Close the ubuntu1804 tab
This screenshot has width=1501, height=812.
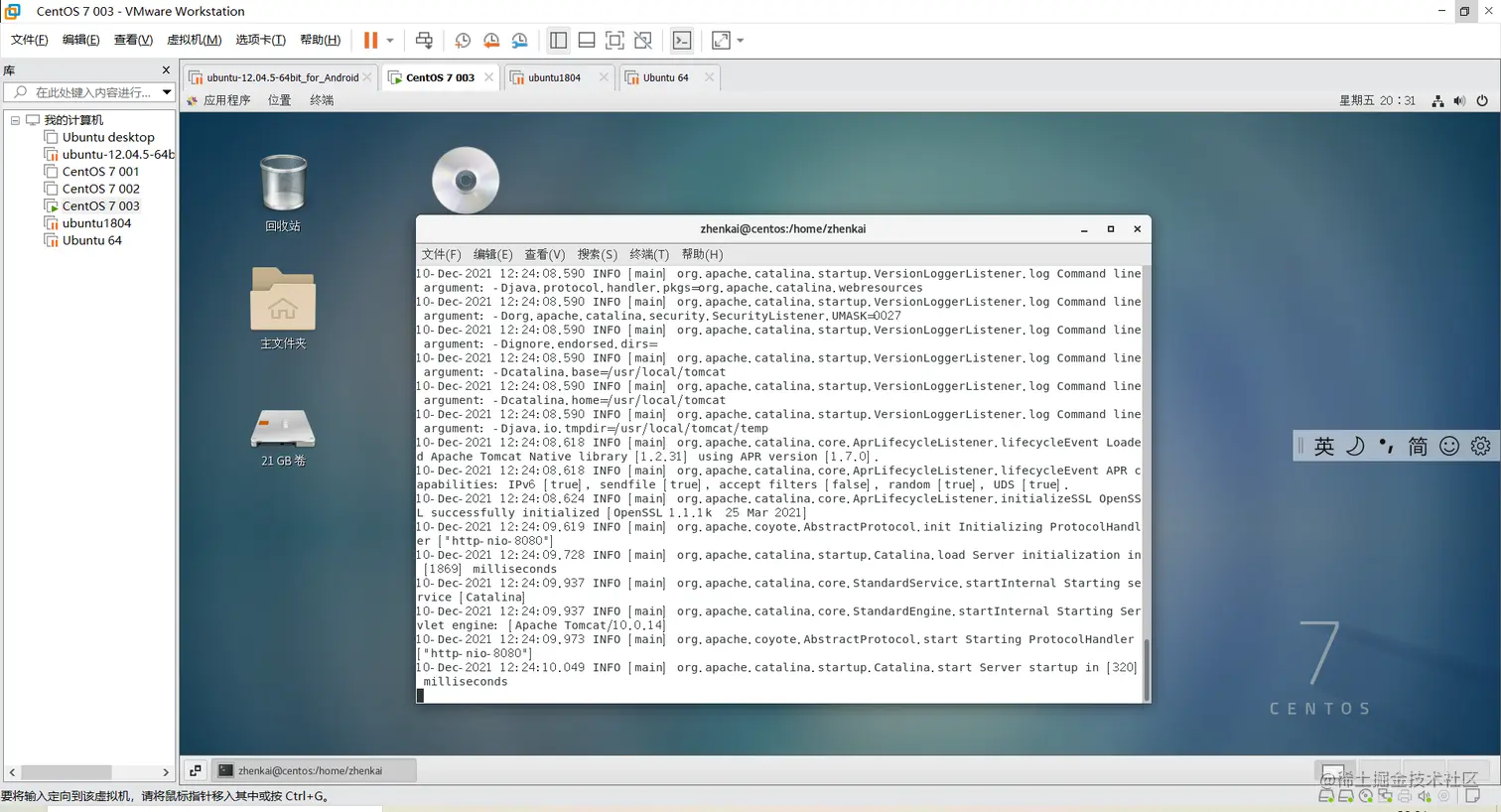coord(604,77)
